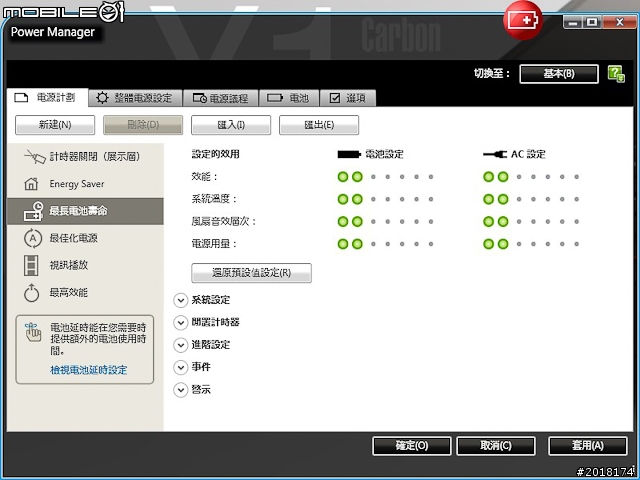Screen dimensions: 640x480
Task: Select the 最長電池壽命 plan label
Action: 78,211
